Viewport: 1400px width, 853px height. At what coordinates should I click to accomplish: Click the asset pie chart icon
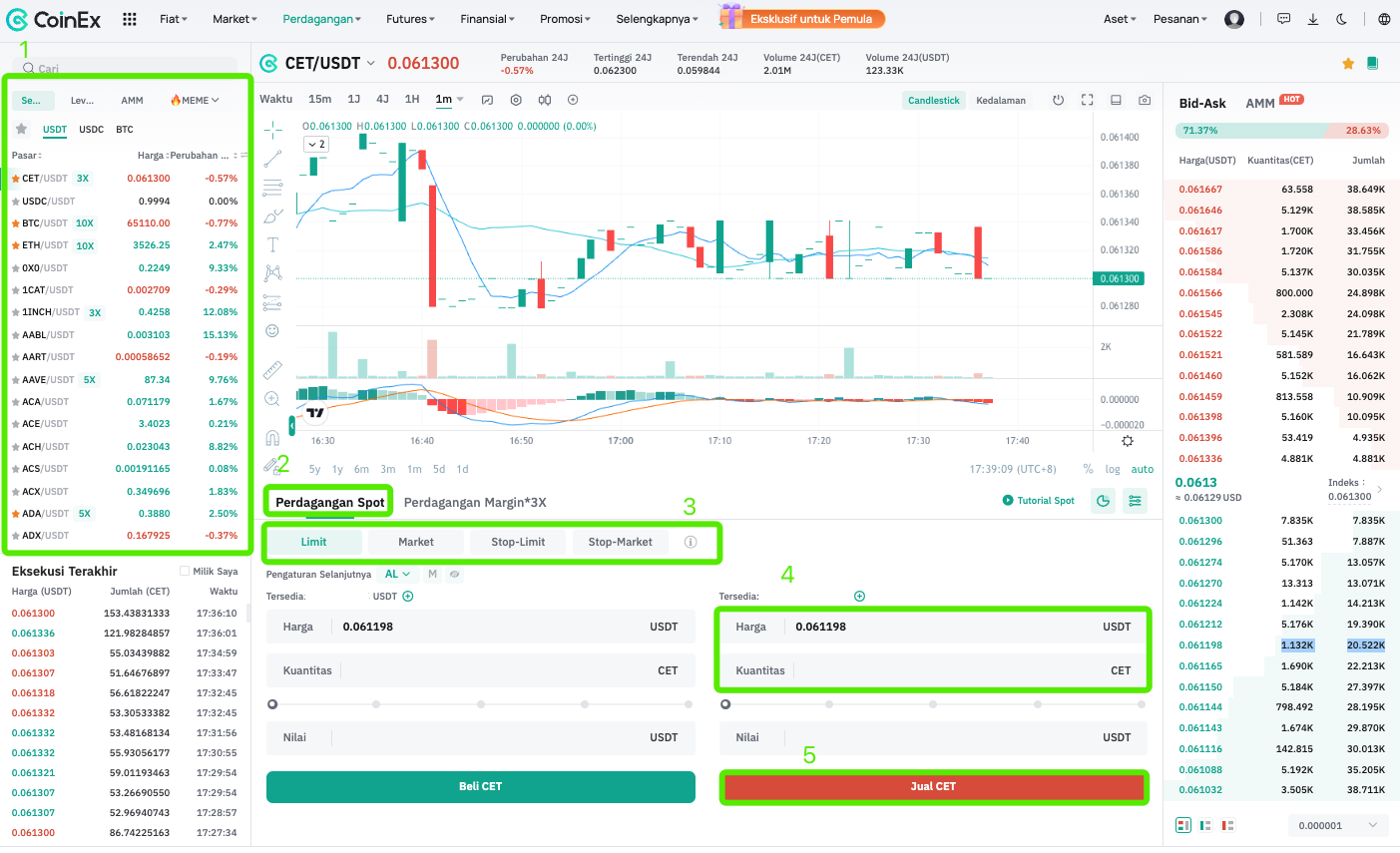(1103, 501)
